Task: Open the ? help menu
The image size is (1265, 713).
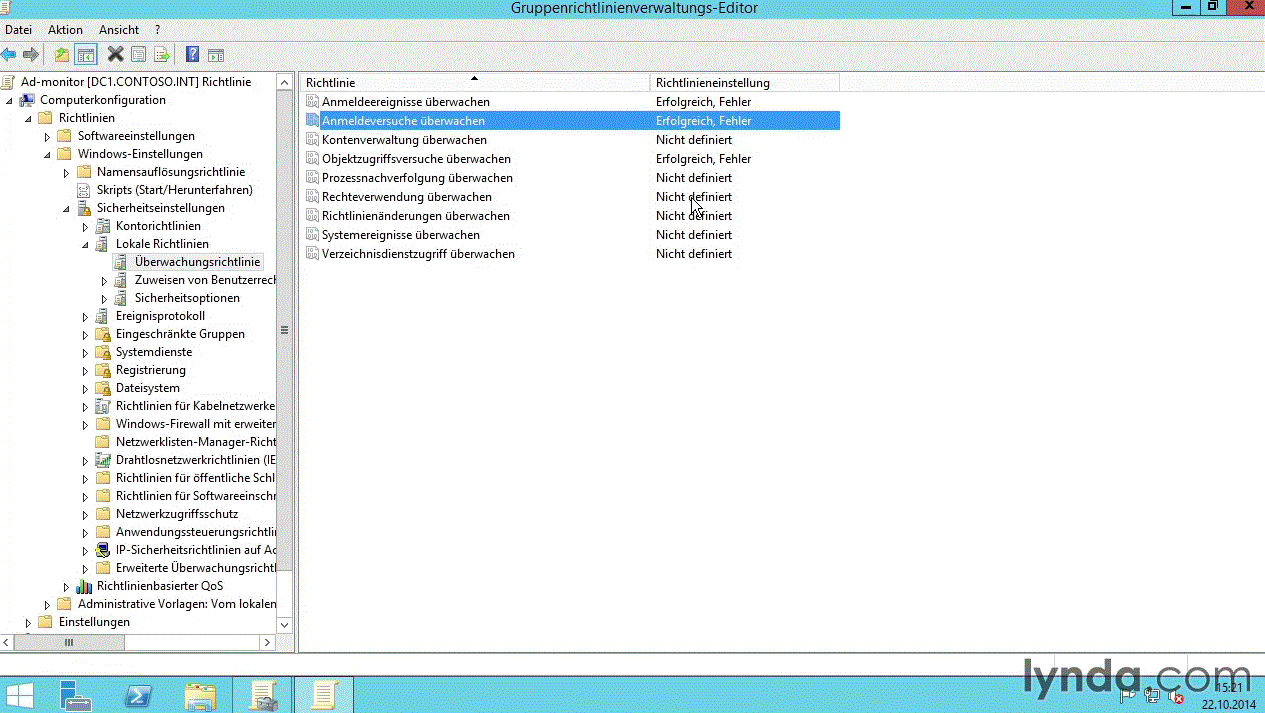Action: [157, 30]
